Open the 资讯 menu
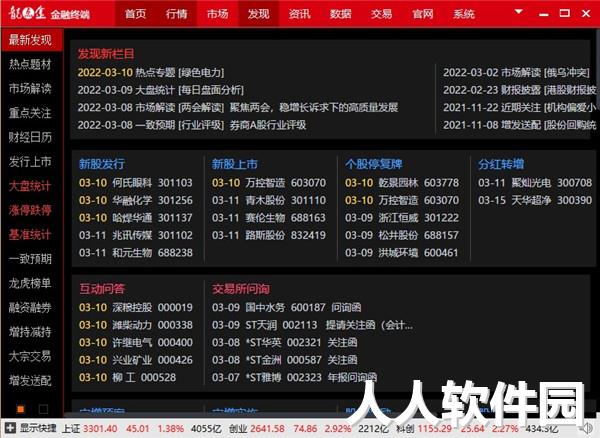Viewport: 600px width, 438px height. click(x=299, y=14)
